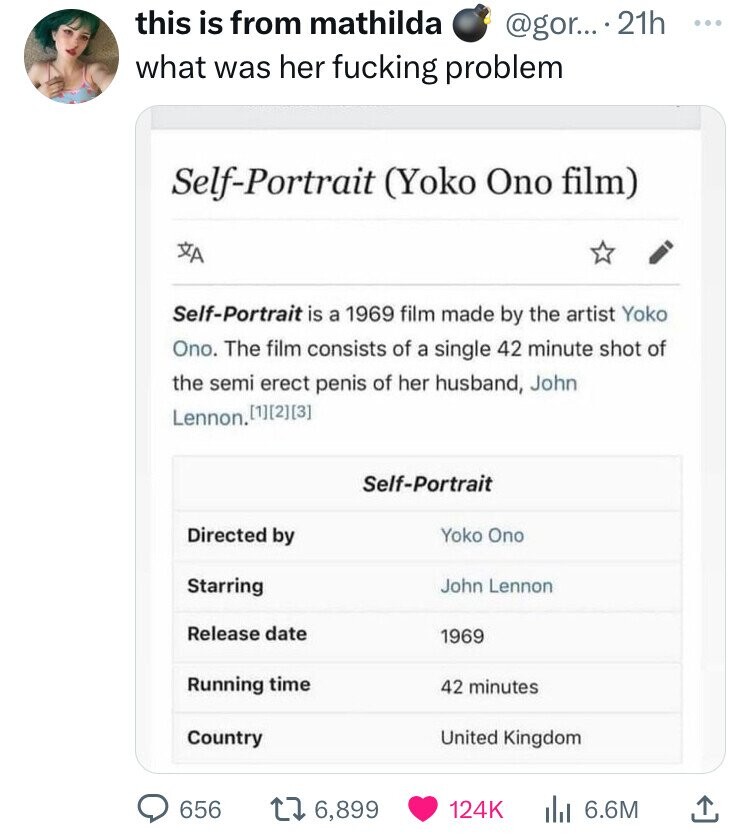
Task: Toggle the watchlist star icon
Action: point(602,253)
